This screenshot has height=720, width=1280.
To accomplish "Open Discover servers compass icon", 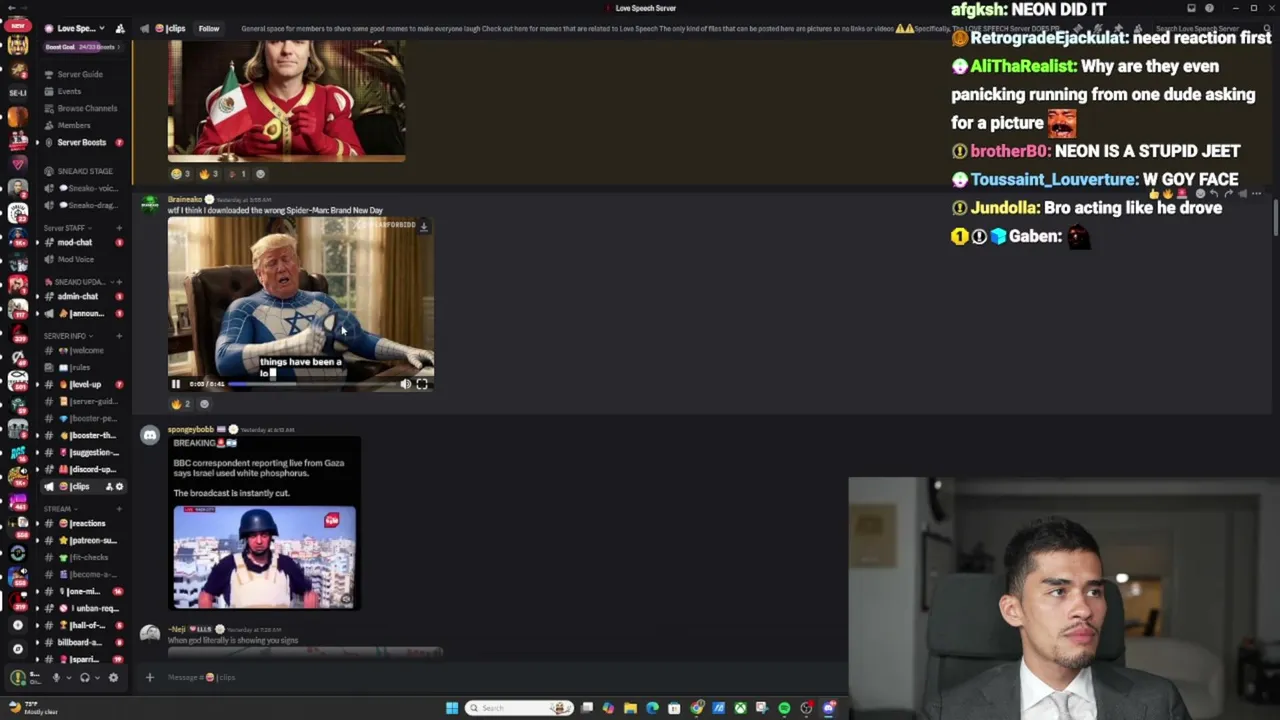I will point(17,648).
